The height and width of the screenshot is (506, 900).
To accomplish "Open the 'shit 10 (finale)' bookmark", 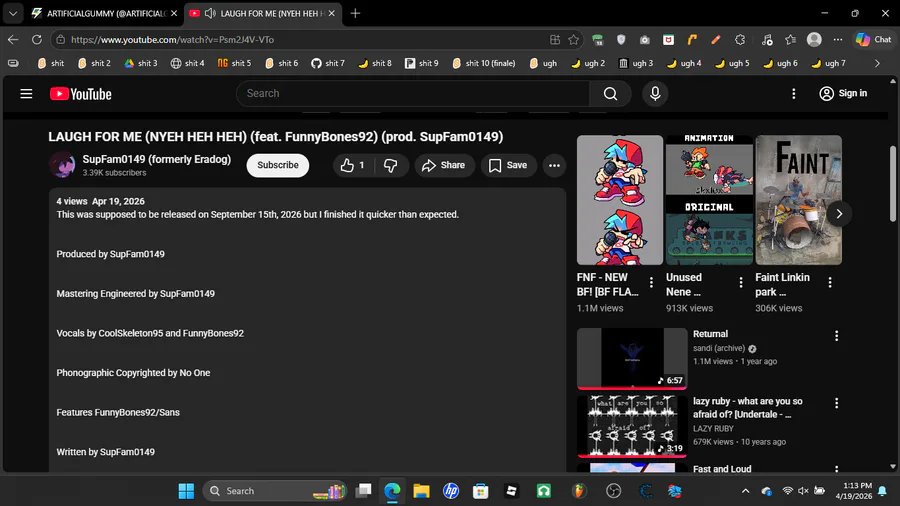I will coord(484,63).
